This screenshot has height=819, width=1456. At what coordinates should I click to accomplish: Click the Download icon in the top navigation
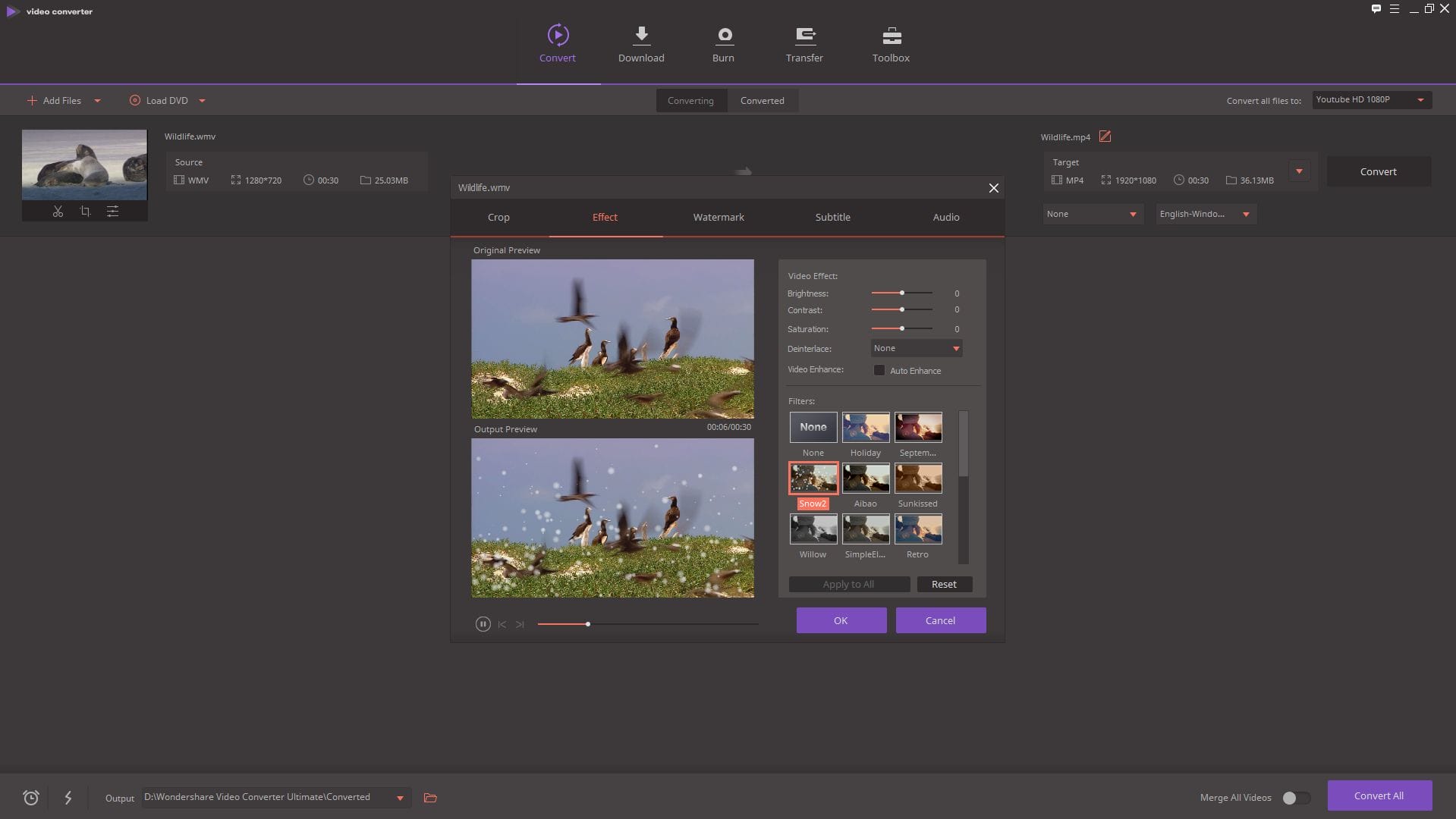tap(641, 36)
